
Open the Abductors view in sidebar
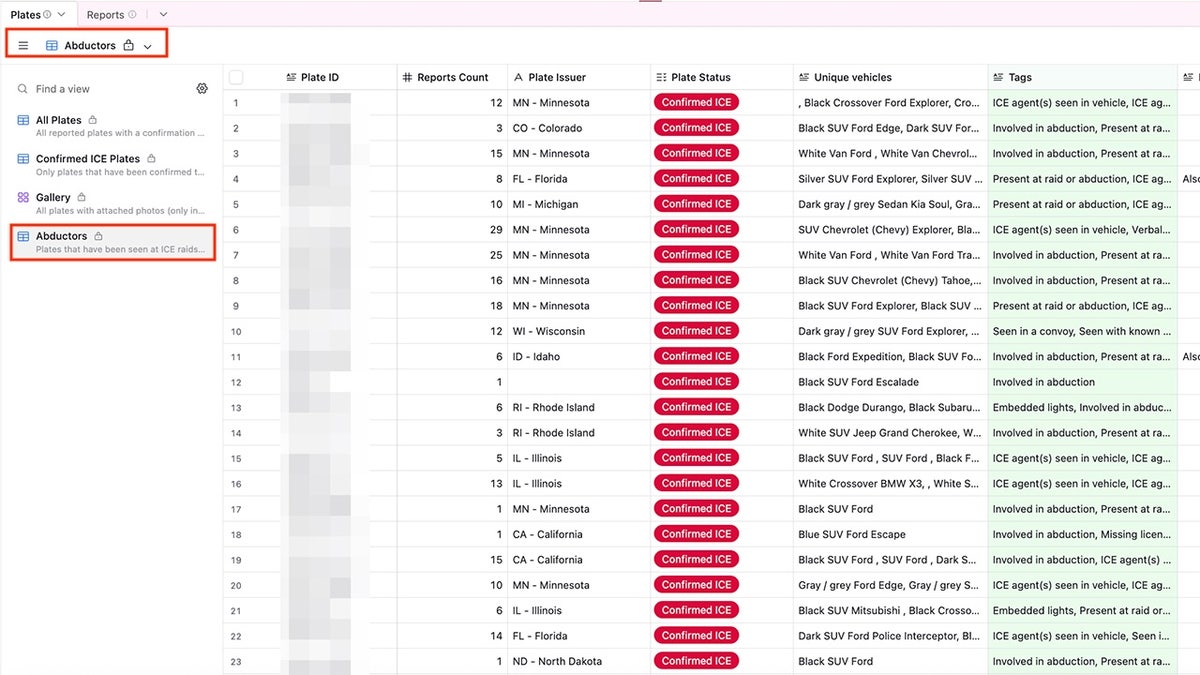tap(62, 237)
